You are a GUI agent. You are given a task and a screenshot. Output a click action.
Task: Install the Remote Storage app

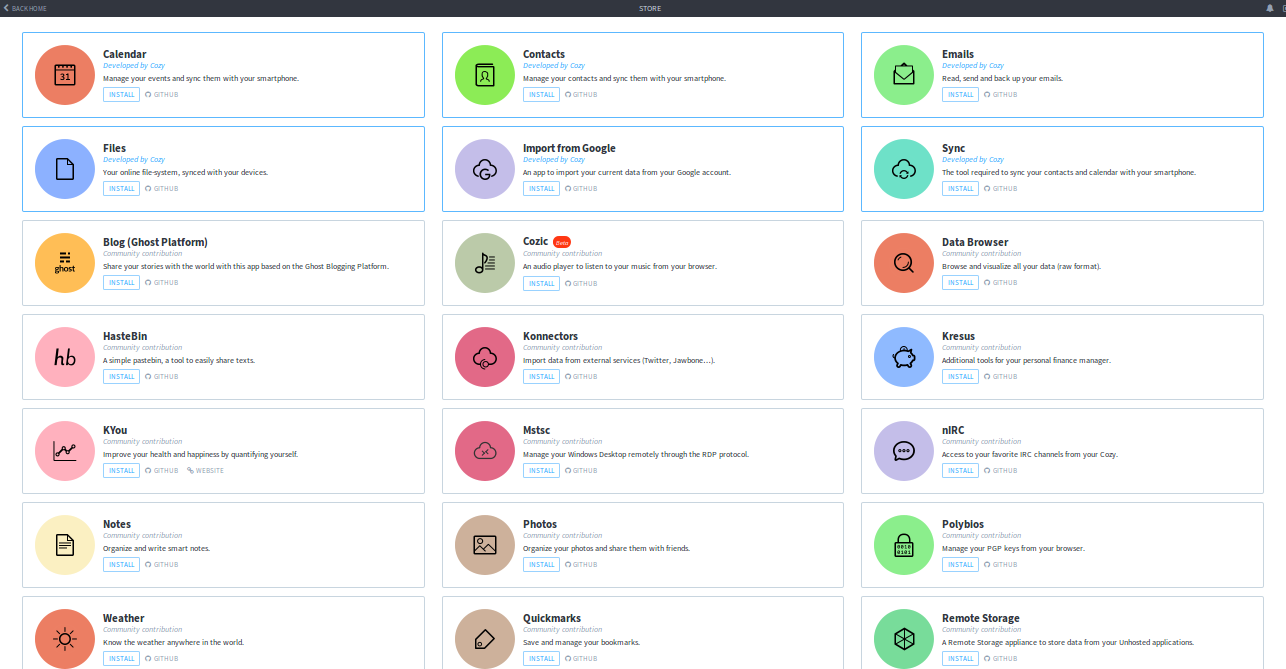(961, 659)
